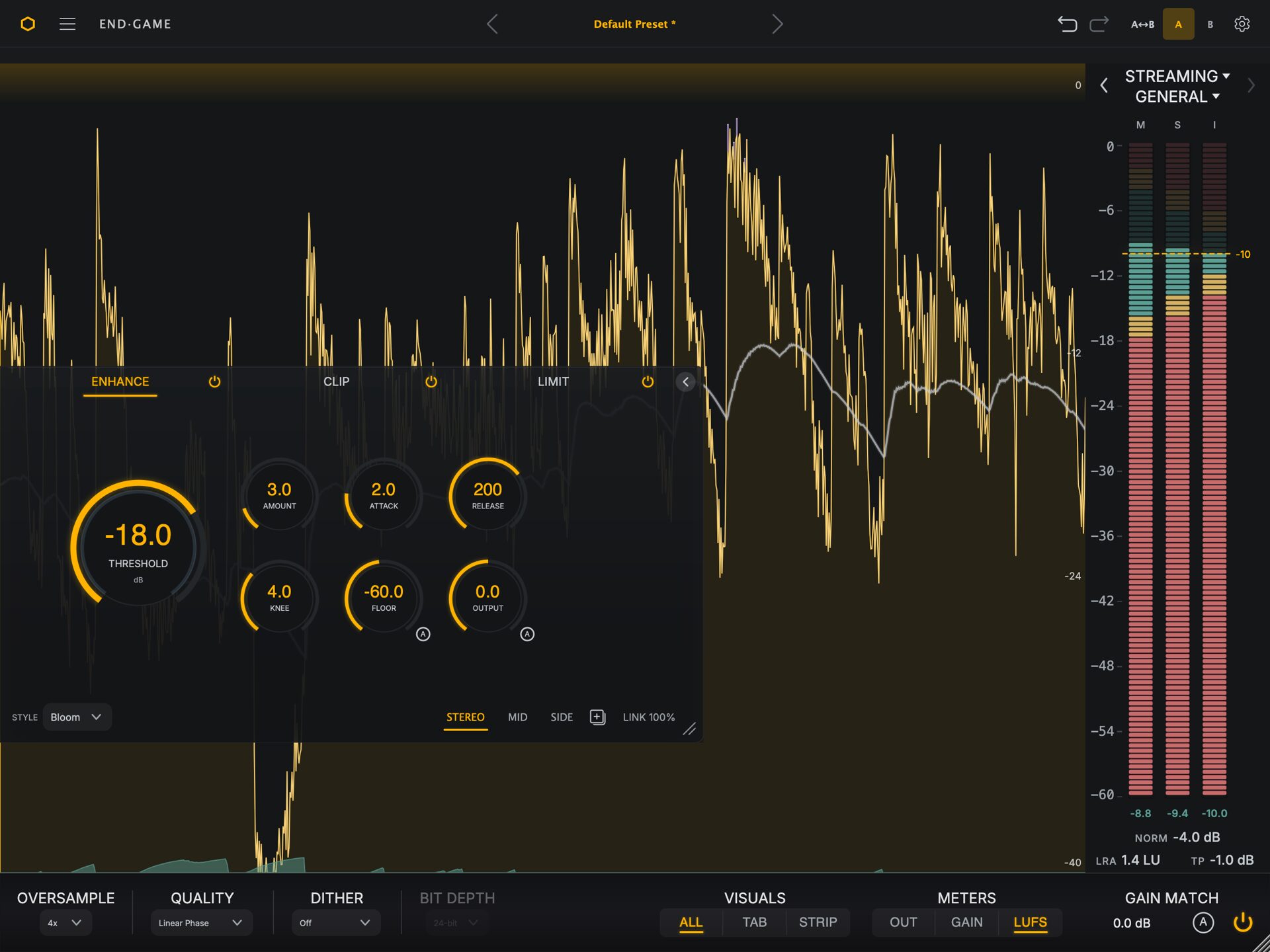Switch to the LIMIT tab
This screenshot has height=952, width=1270.
click(x=553, y=381)
